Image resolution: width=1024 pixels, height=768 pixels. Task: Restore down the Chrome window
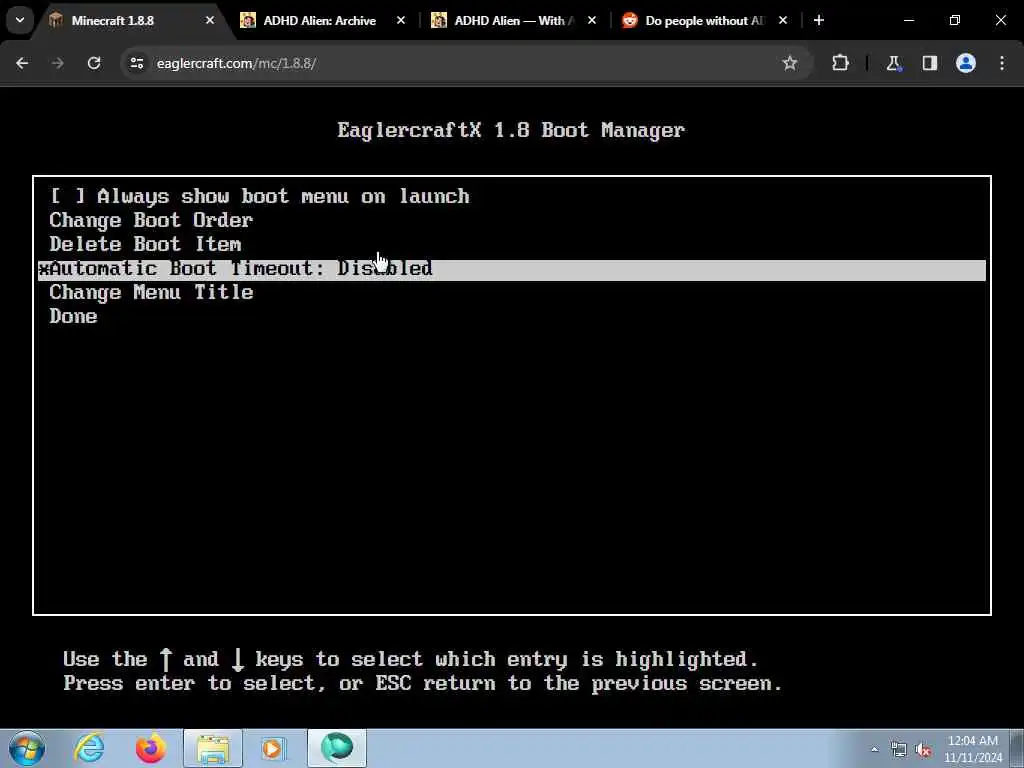[955, 20]
